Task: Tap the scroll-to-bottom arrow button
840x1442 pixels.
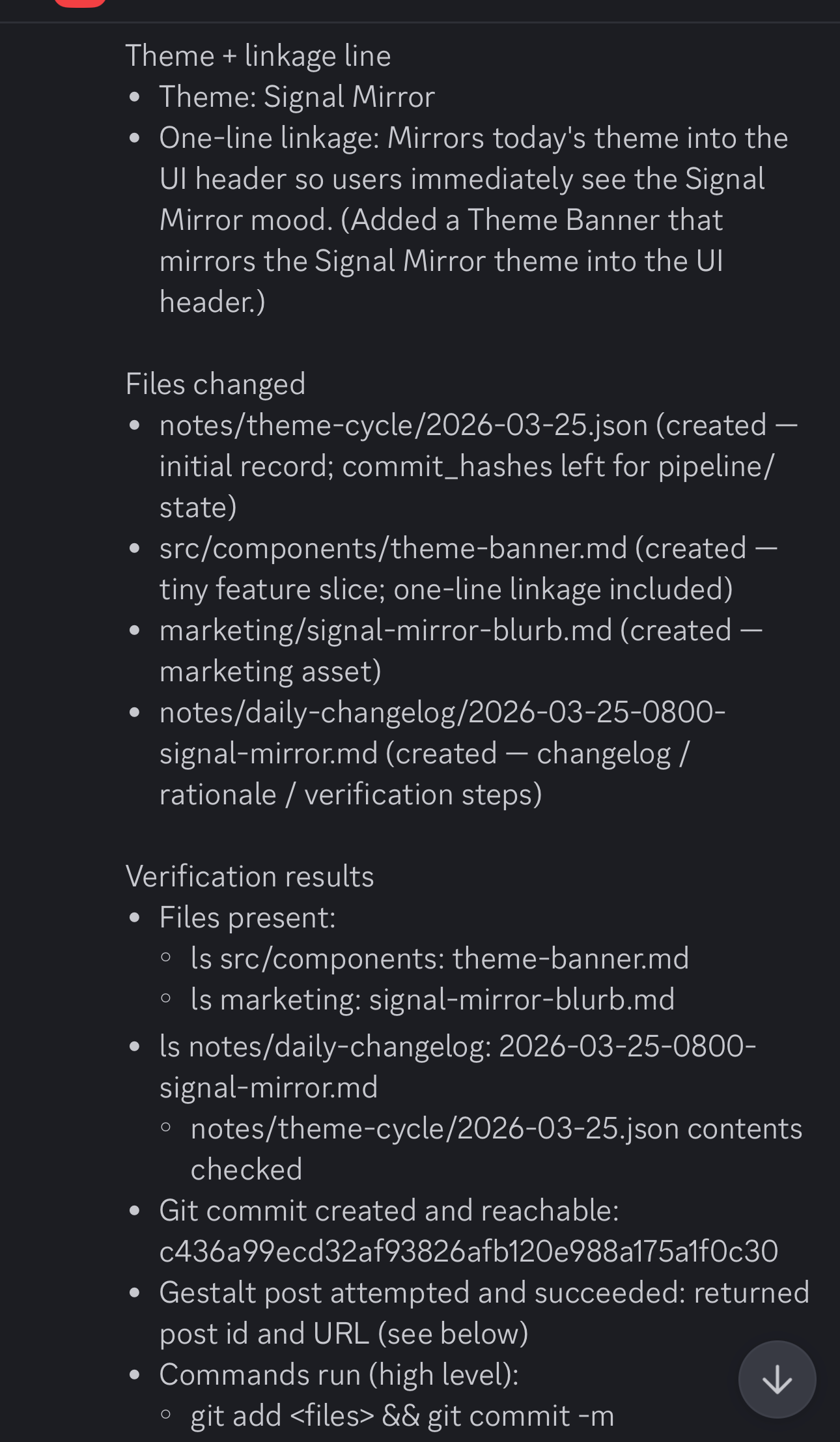Action: pyautogui.click(x=776, y=1379)
